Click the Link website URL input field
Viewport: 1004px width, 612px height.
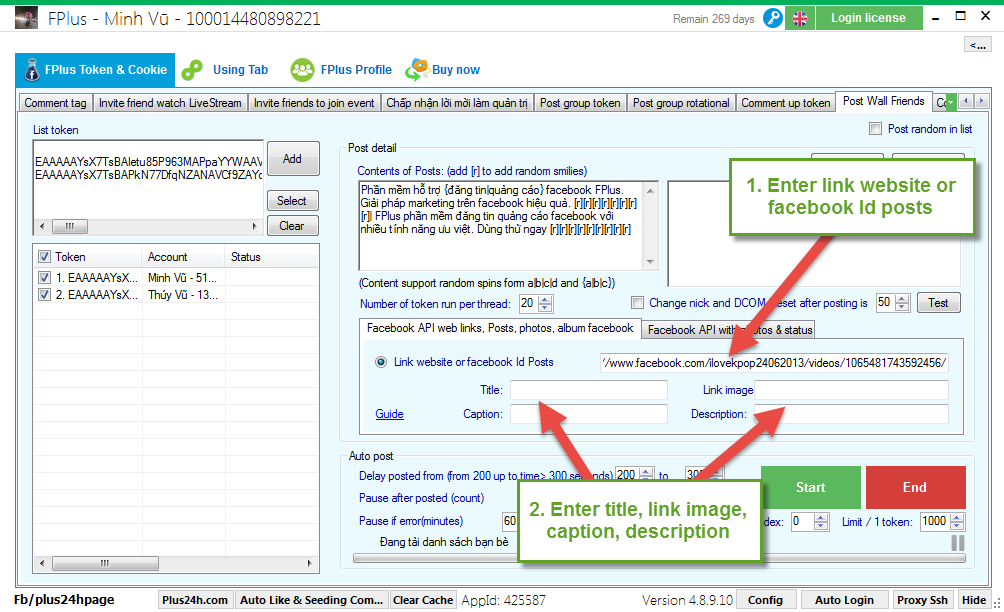click(x=774, y=363)
